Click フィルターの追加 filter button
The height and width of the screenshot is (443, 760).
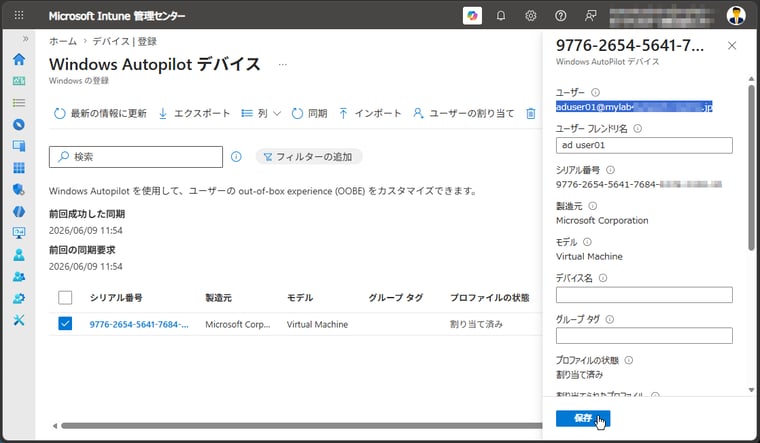click(x=309, y=157)
